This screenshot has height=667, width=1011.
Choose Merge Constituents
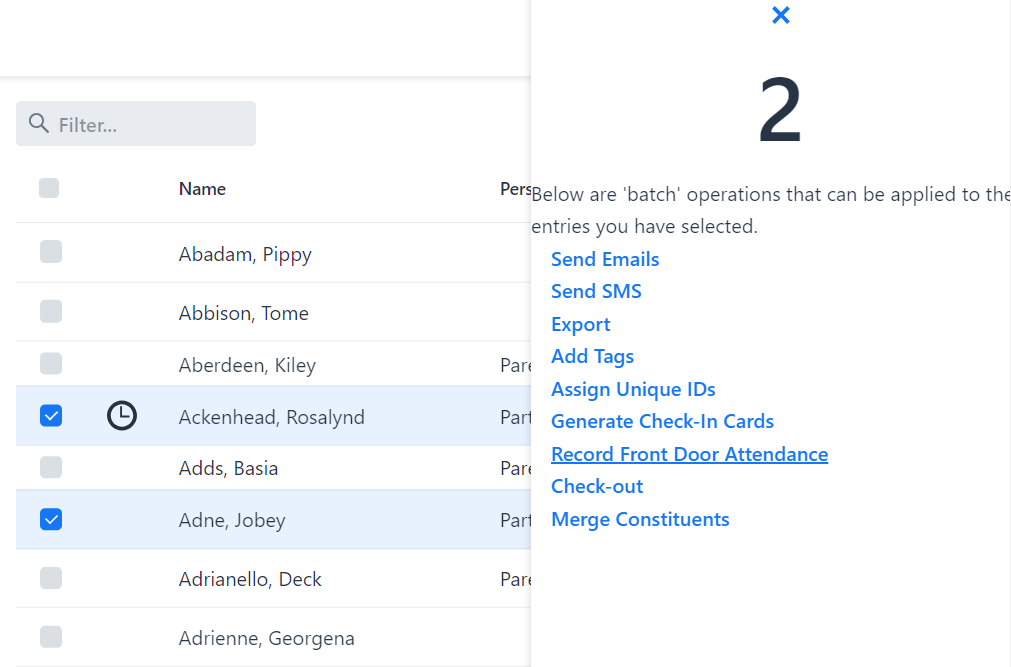coord(640,519)
